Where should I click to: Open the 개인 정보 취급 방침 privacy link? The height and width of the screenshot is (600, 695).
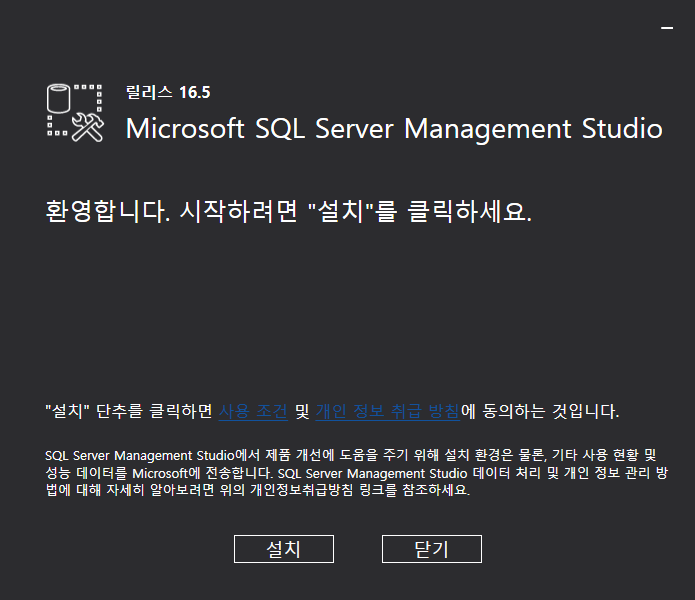tap(388, 411)
